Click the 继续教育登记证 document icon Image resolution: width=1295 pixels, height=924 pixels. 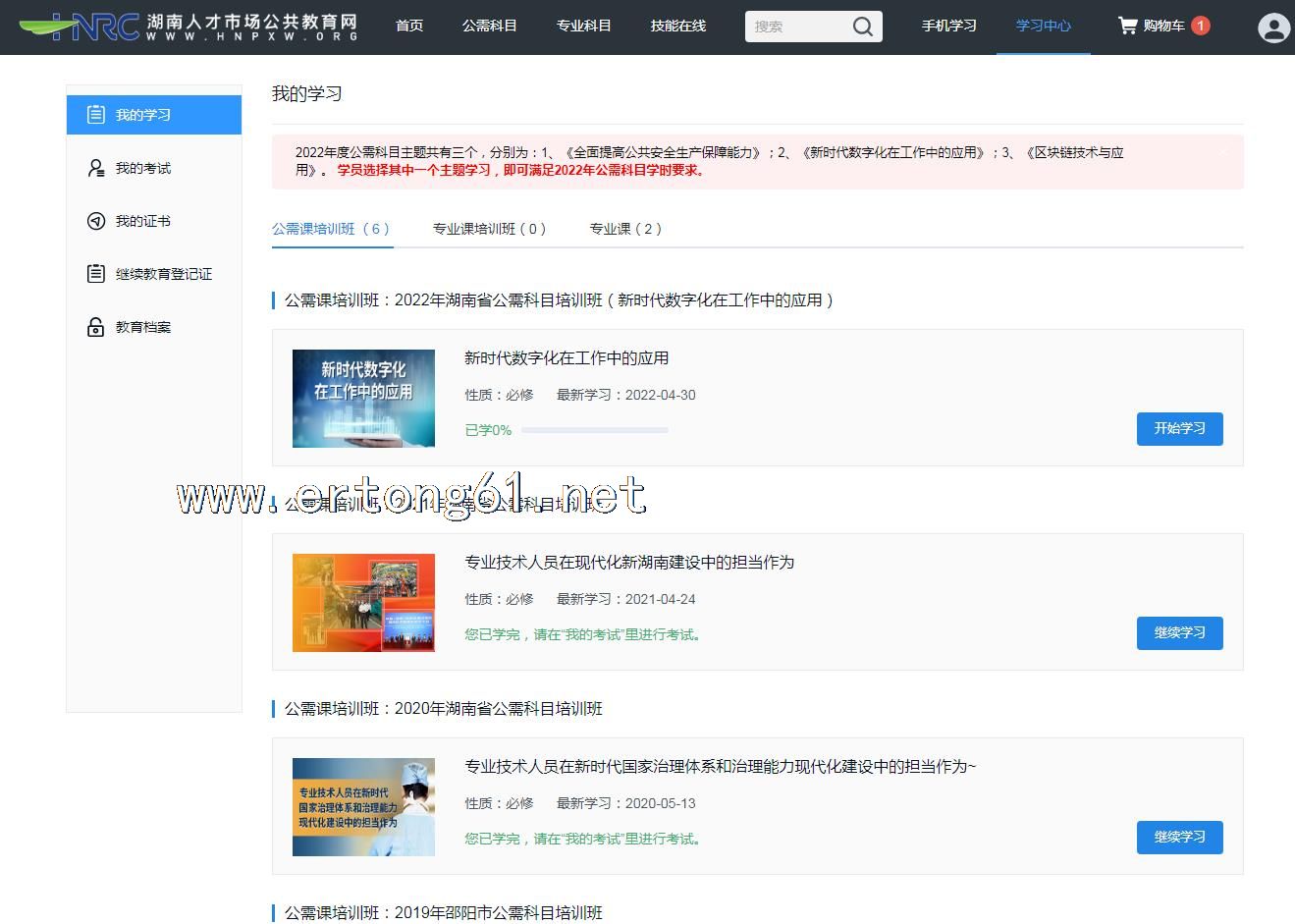95,274
